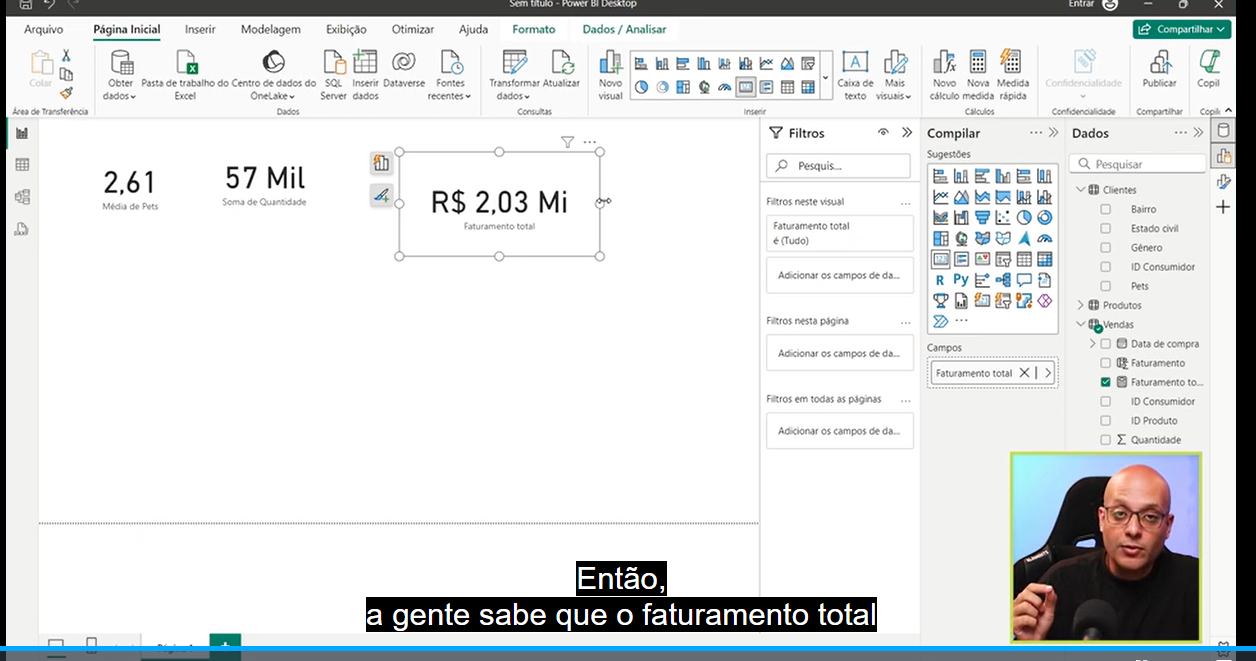The image size is (1256, 661).
Task: Expand the visuals gallery dropdown arrow in ribbon
Action: point(825,77)
